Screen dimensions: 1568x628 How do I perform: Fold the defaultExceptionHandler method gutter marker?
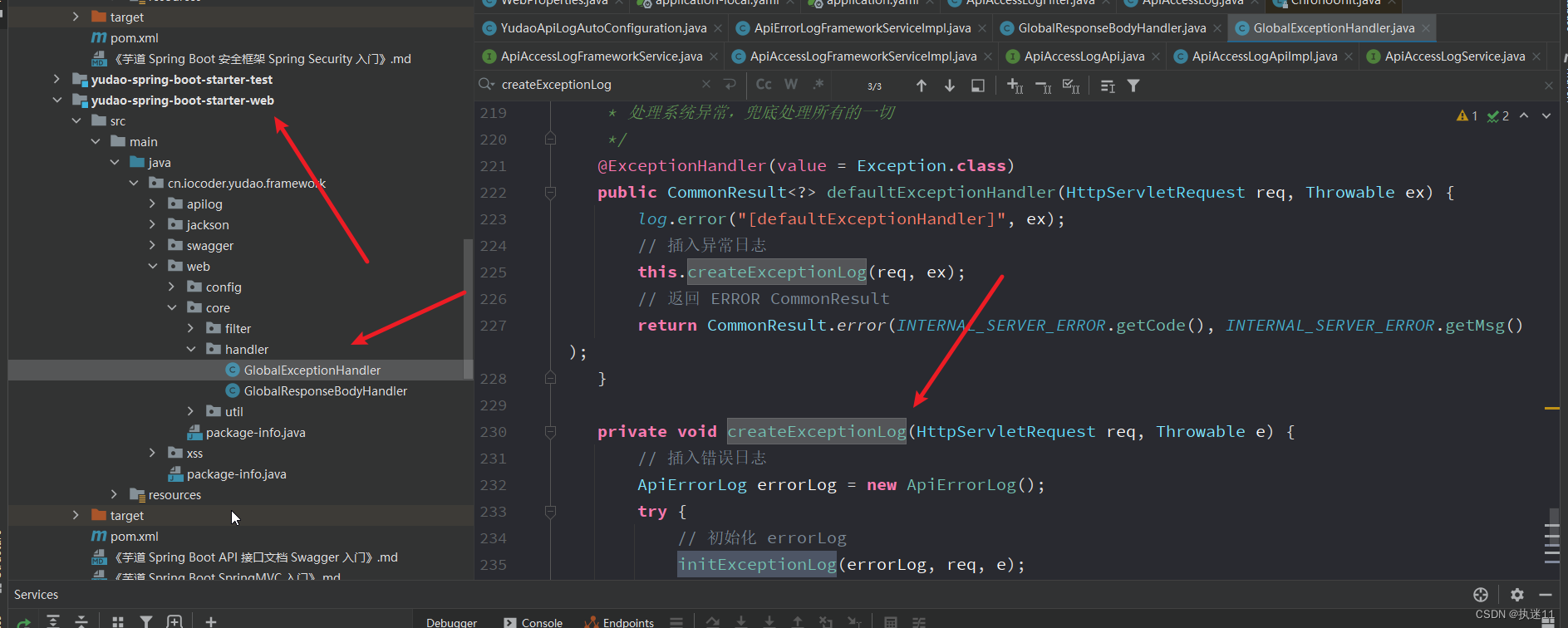[550, 193]
